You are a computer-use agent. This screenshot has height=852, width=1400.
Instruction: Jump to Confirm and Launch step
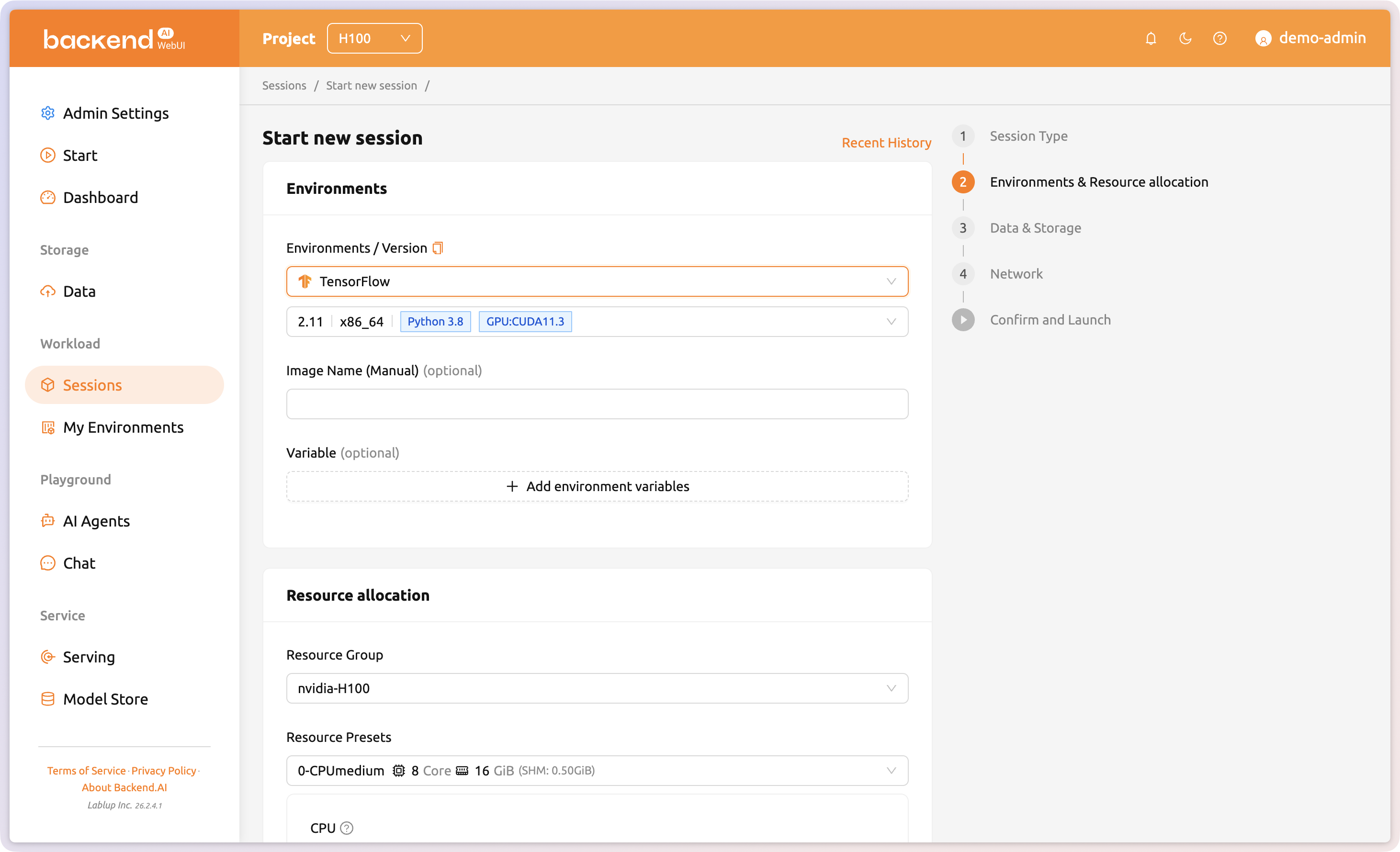(1050, 320)
